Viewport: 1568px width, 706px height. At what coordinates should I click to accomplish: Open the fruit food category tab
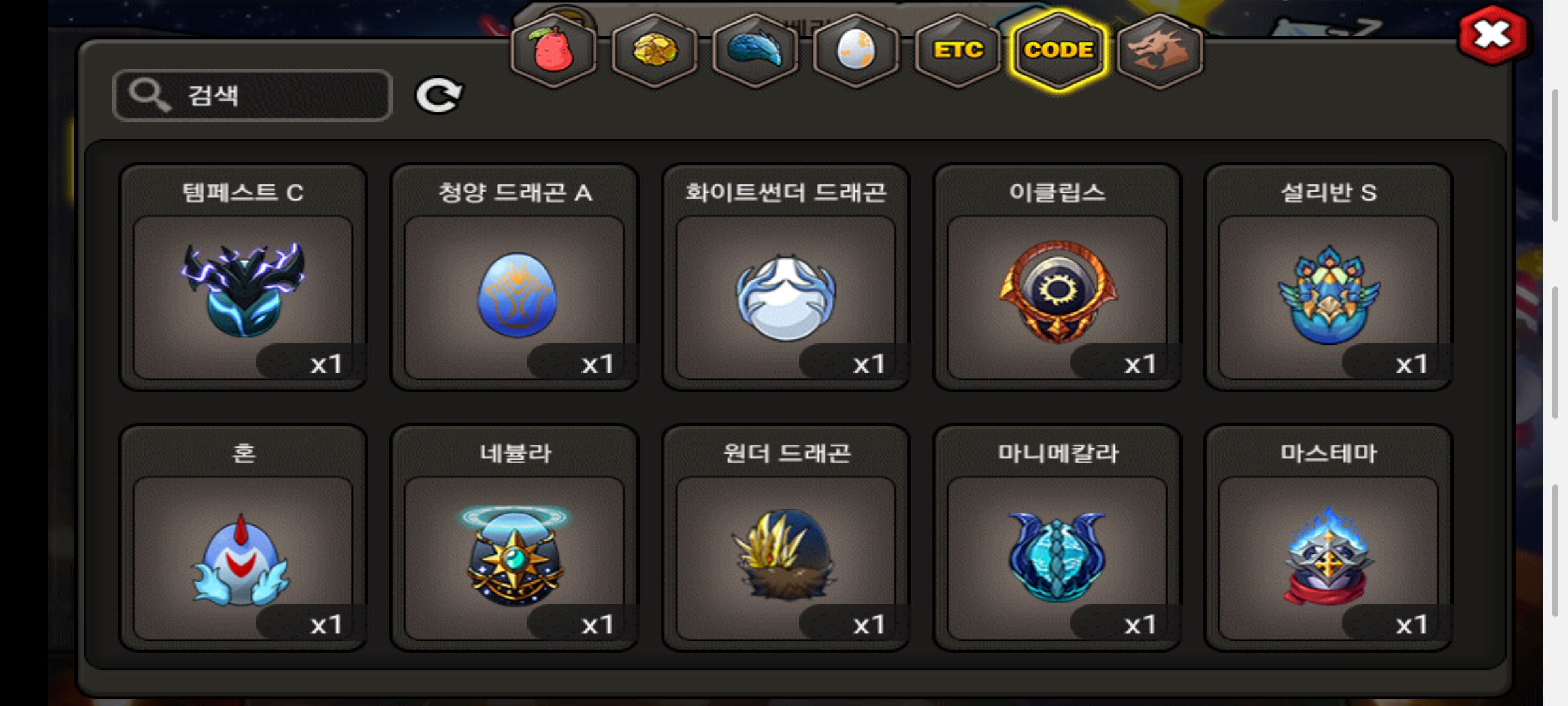pyautogui.click(x=553, y=50)
